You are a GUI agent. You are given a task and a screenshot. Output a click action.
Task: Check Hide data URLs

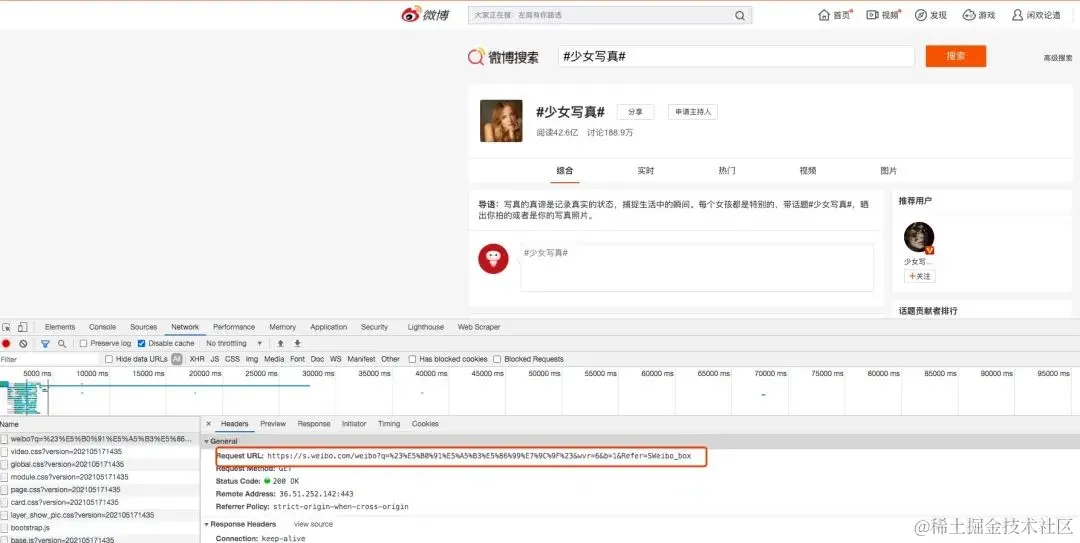point(109,359)
